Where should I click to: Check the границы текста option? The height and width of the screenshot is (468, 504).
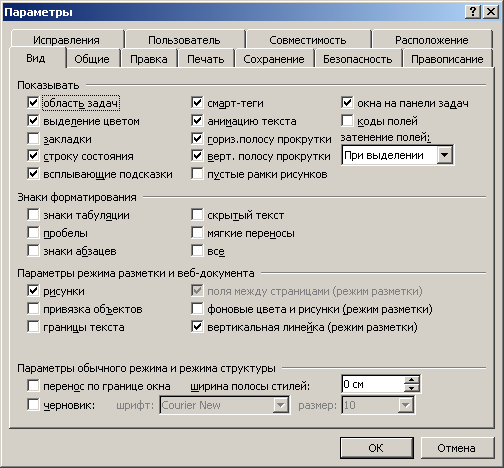pos(33,326)
